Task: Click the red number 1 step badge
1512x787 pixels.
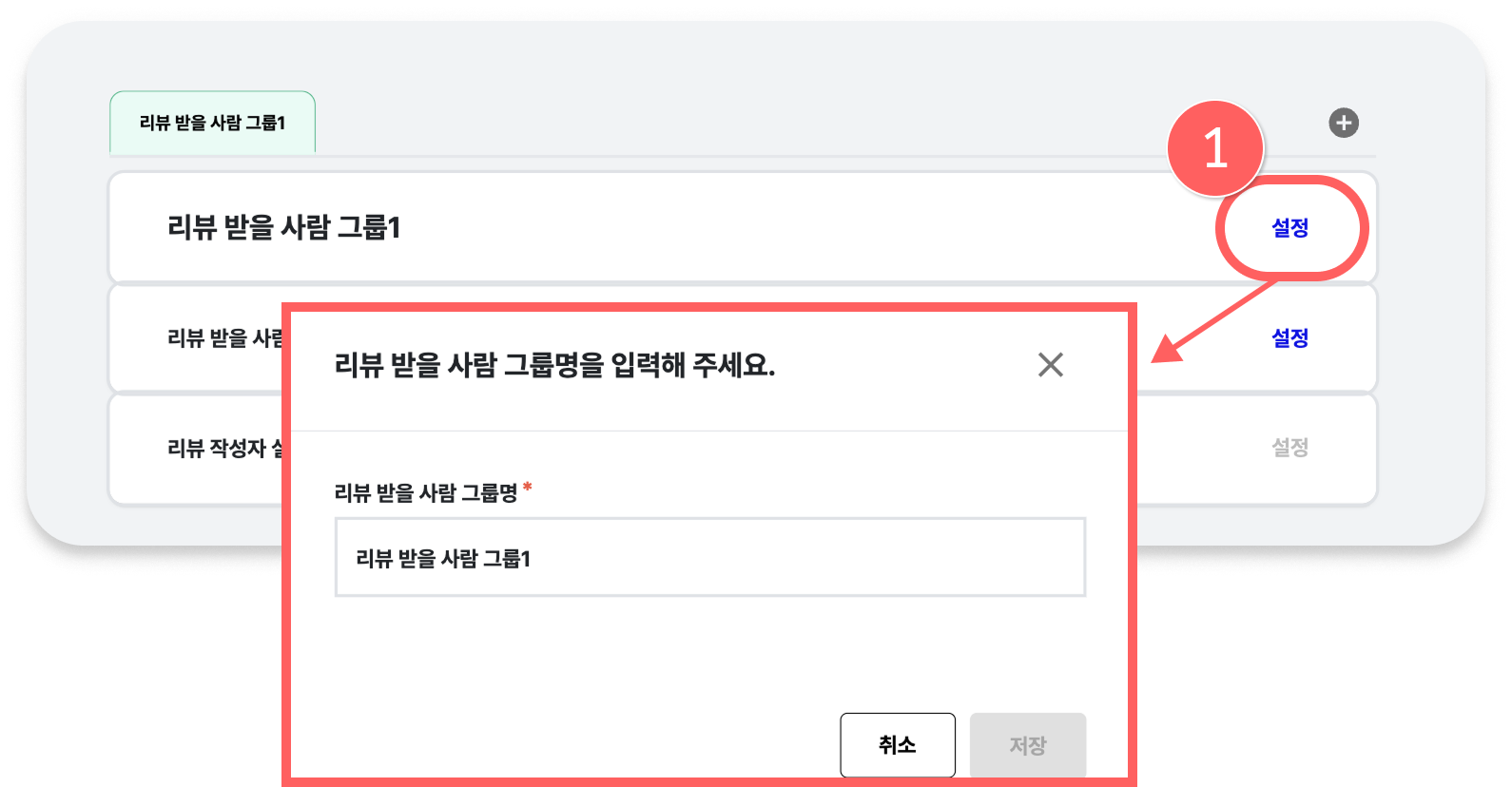Action: (1215, 149)
